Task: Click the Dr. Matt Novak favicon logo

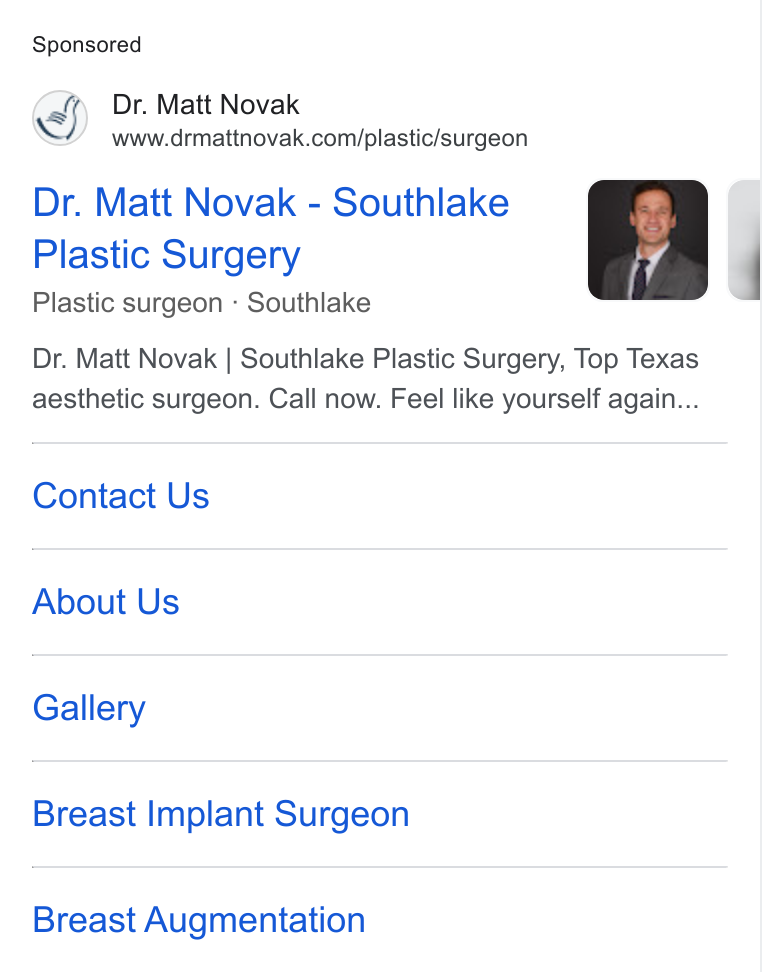Action: coord(60,118)
